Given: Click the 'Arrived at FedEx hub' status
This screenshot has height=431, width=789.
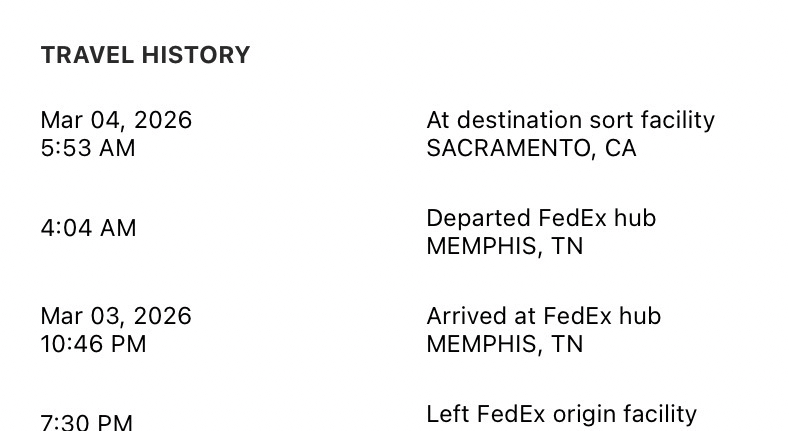Looking at the screenshot, I should [x=543, y=316].
